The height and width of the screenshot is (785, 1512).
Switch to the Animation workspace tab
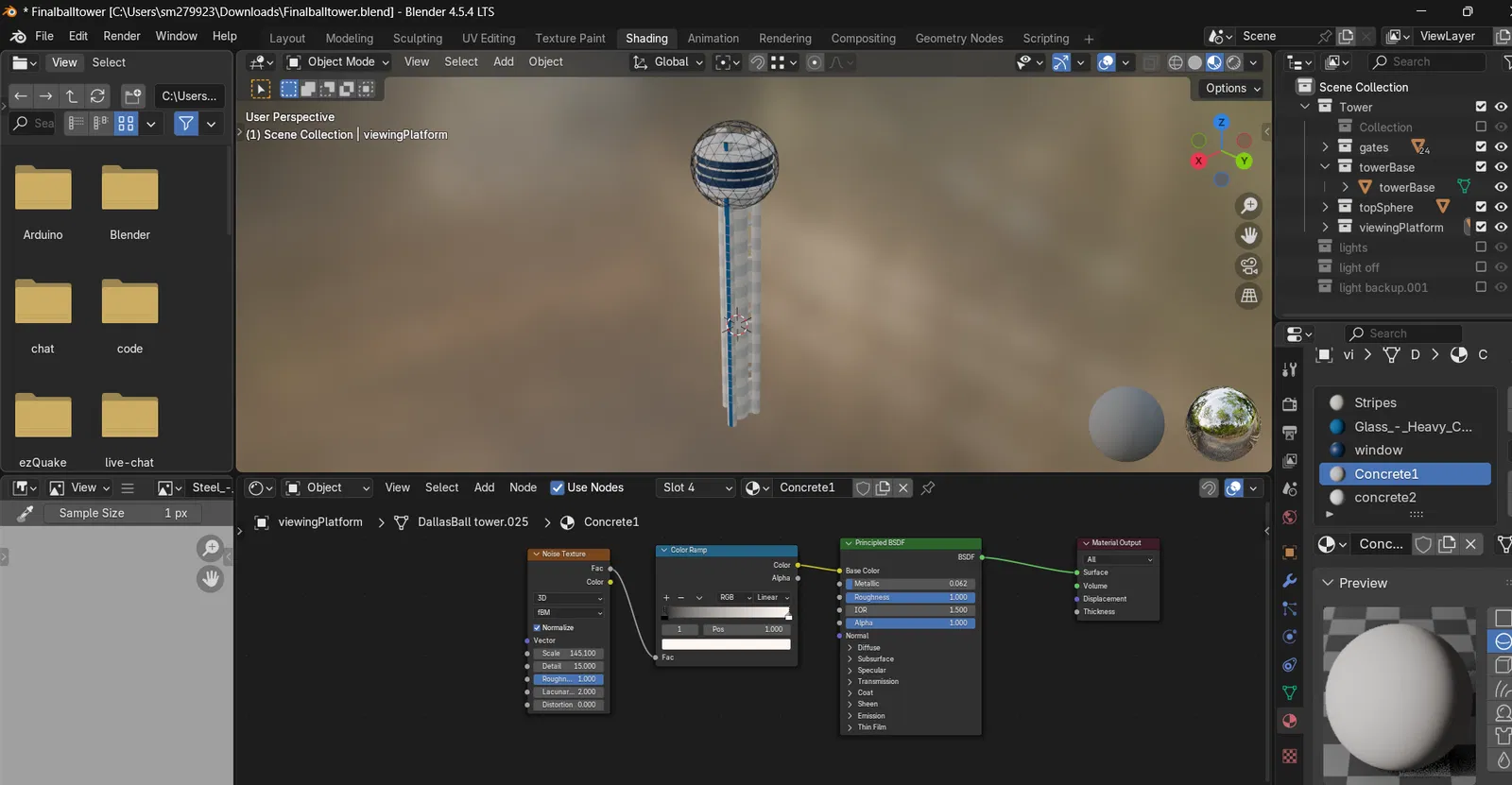point(713,39)
